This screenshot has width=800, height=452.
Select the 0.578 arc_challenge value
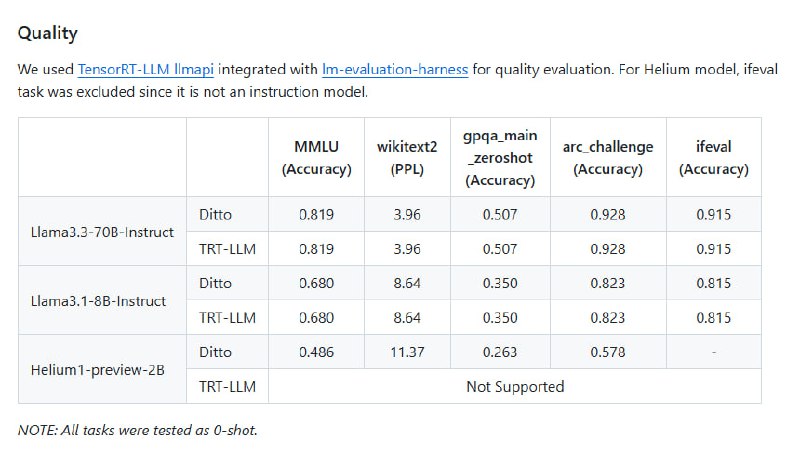[x=607, y=352]
